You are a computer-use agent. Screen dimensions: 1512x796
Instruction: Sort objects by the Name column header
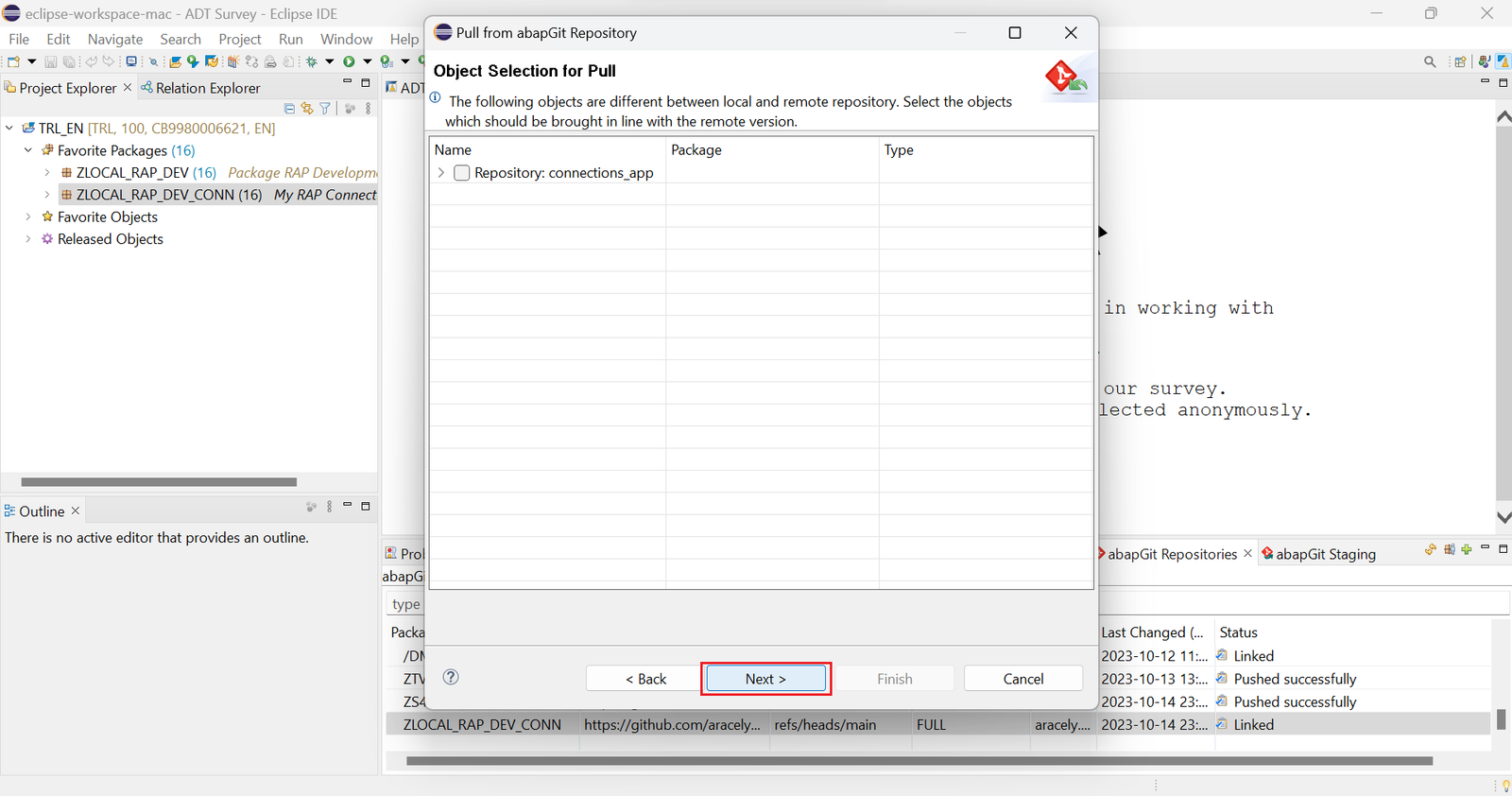pyautogui.click(x=548, y=149)
